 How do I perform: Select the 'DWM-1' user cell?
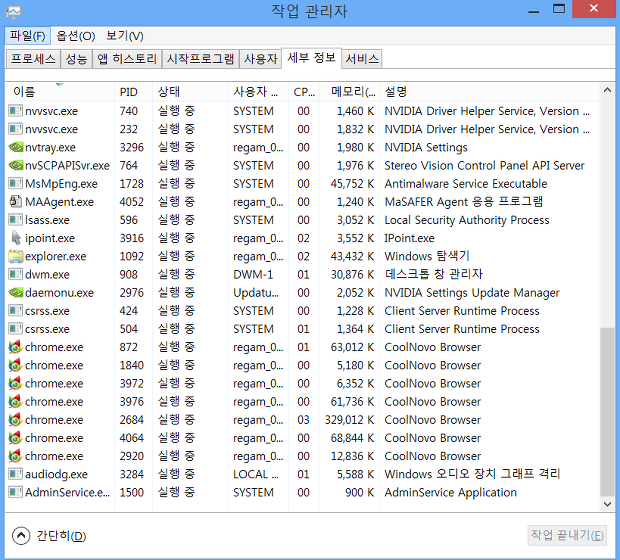pyautogui.click(x=253, y=274)
